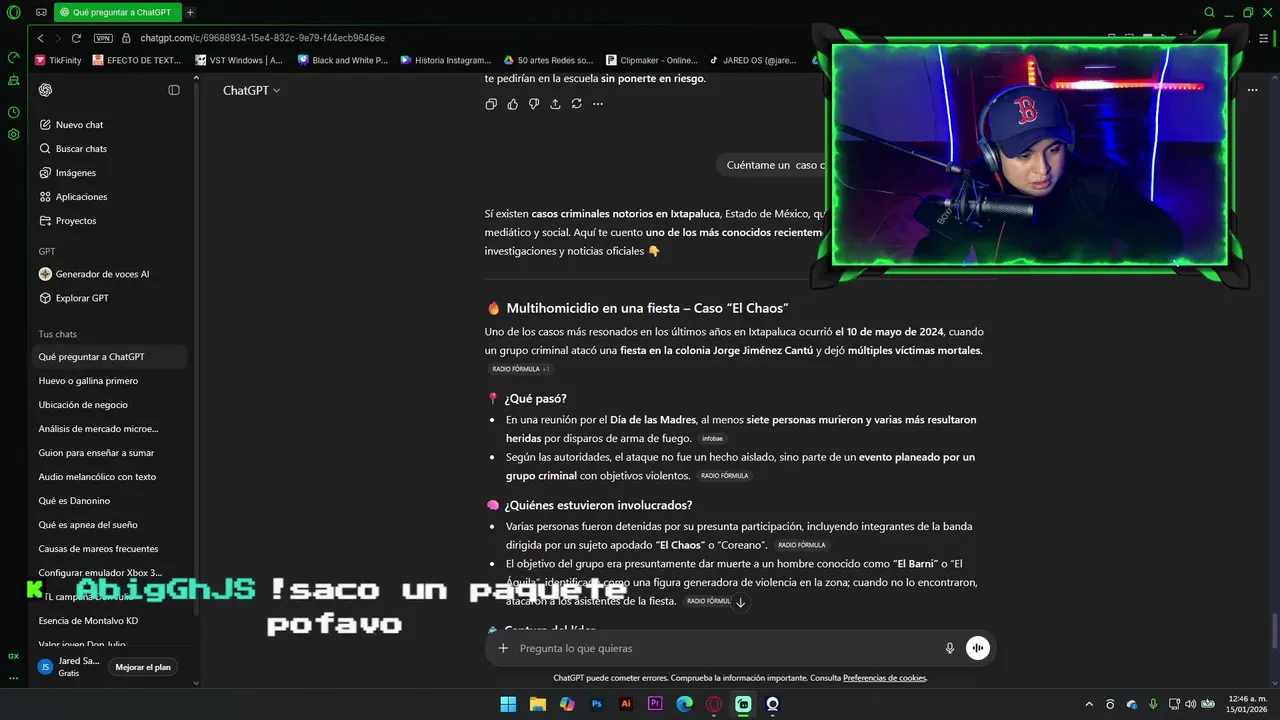Open the Opera GX main menu logo

coord(14,14)
